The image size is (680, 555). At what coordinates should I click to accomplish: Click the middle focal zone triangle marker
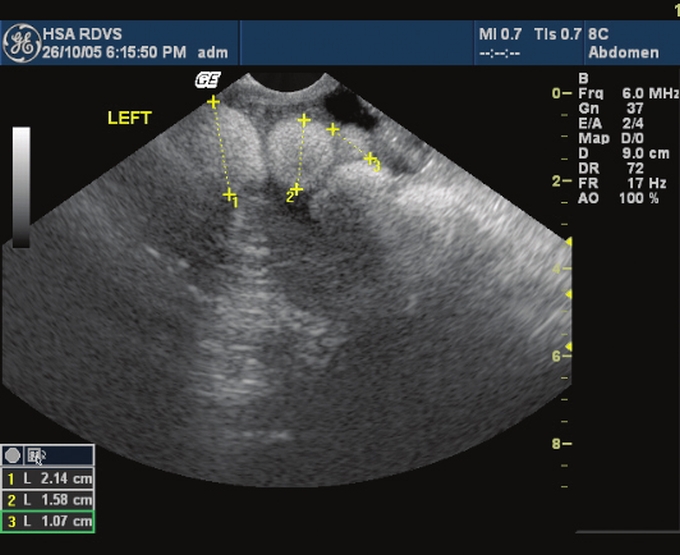568,294
